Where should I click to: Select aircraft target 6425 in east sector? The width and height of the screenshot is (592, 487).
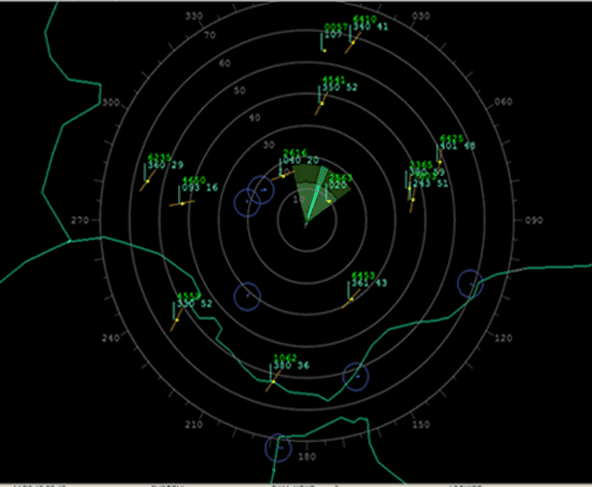tap(440, 162)
